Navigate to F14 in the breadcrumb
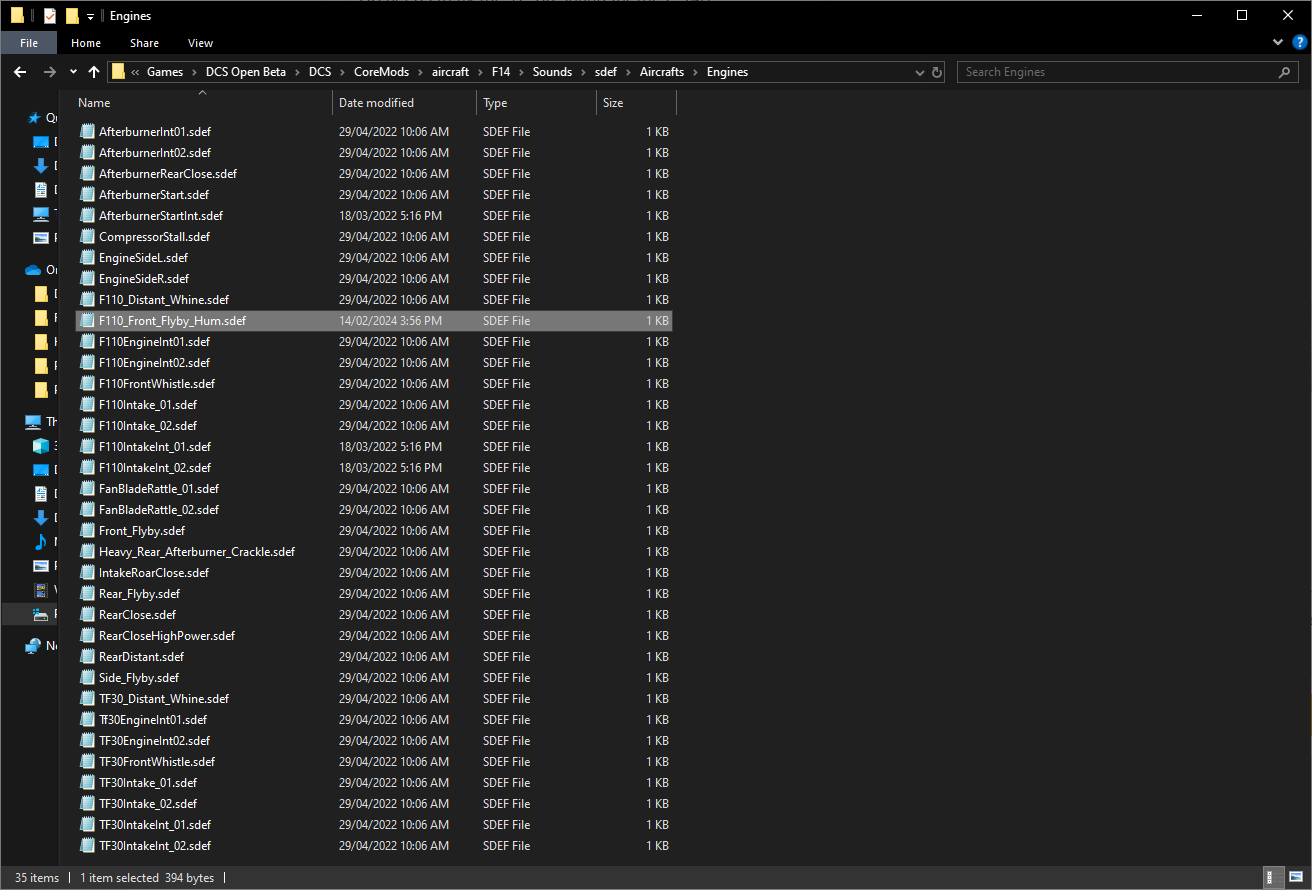Viewport: 1312px width, 890px height. (501, 72)
